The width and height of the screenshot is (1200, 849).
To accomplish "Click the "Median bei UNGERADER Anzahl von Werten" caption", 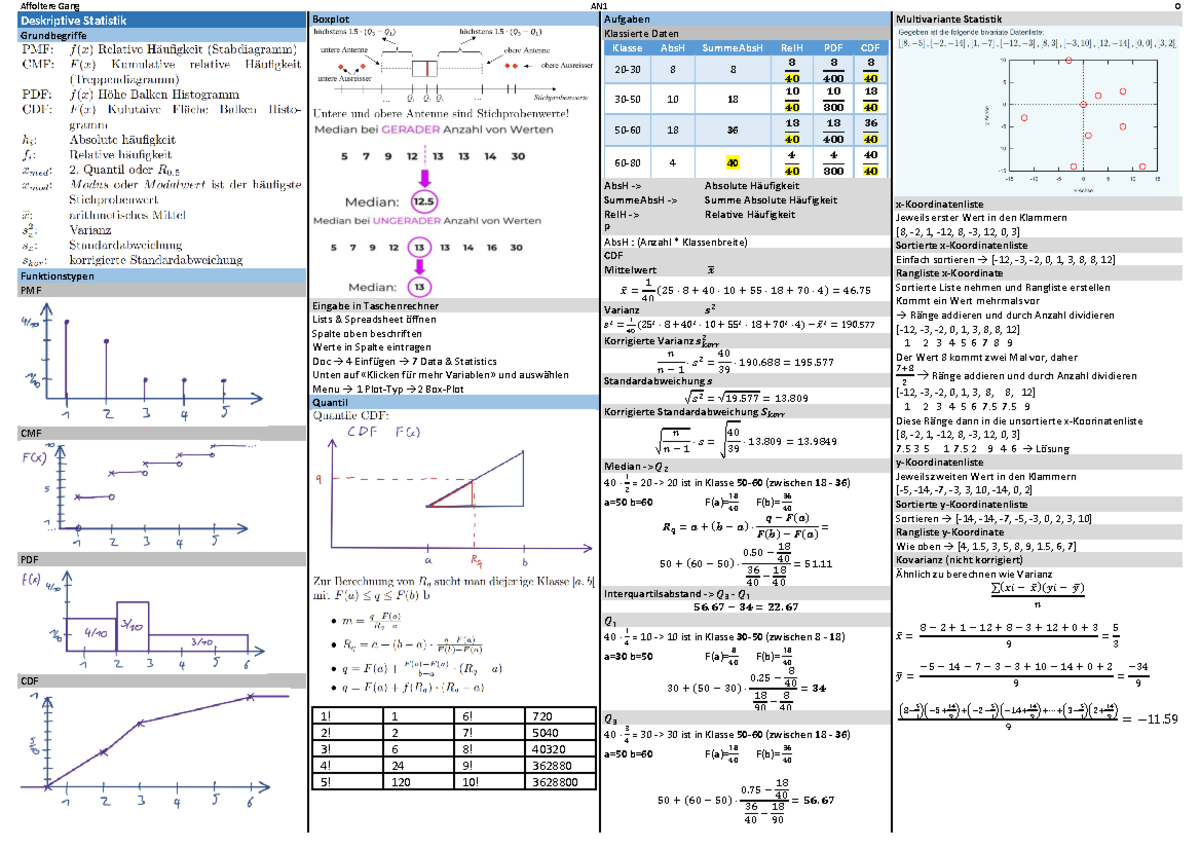I will [x=428, y=220].
